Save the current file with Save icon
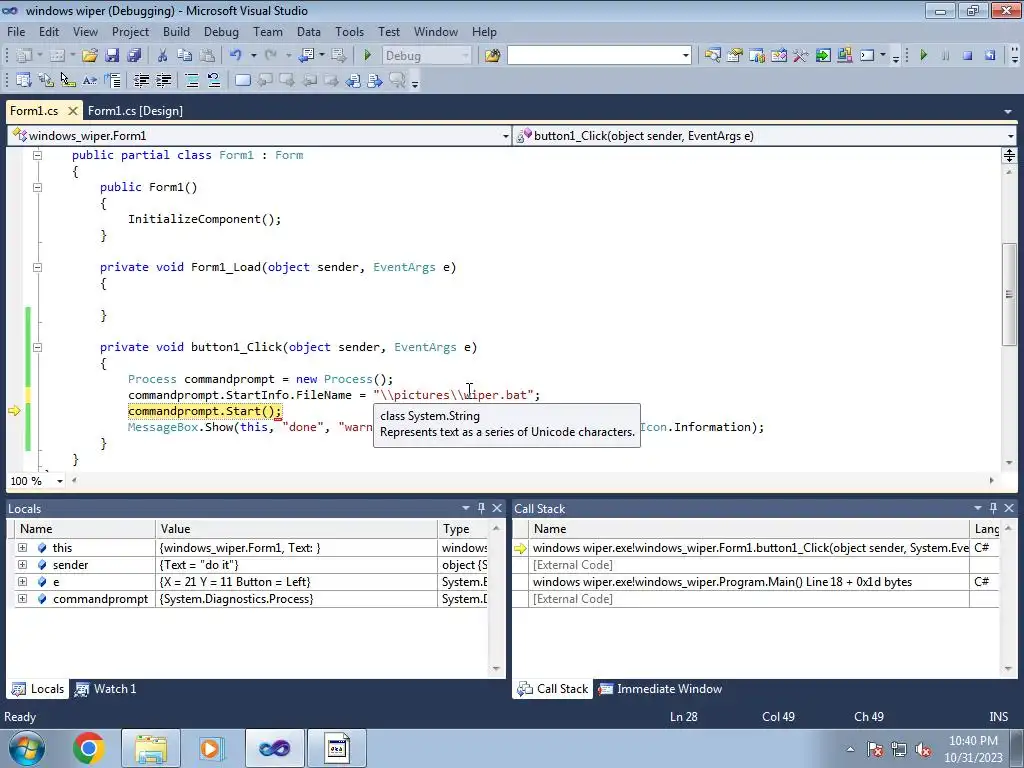The height and width of the screenshot is (768, 1024). click(x=112, y=56)
